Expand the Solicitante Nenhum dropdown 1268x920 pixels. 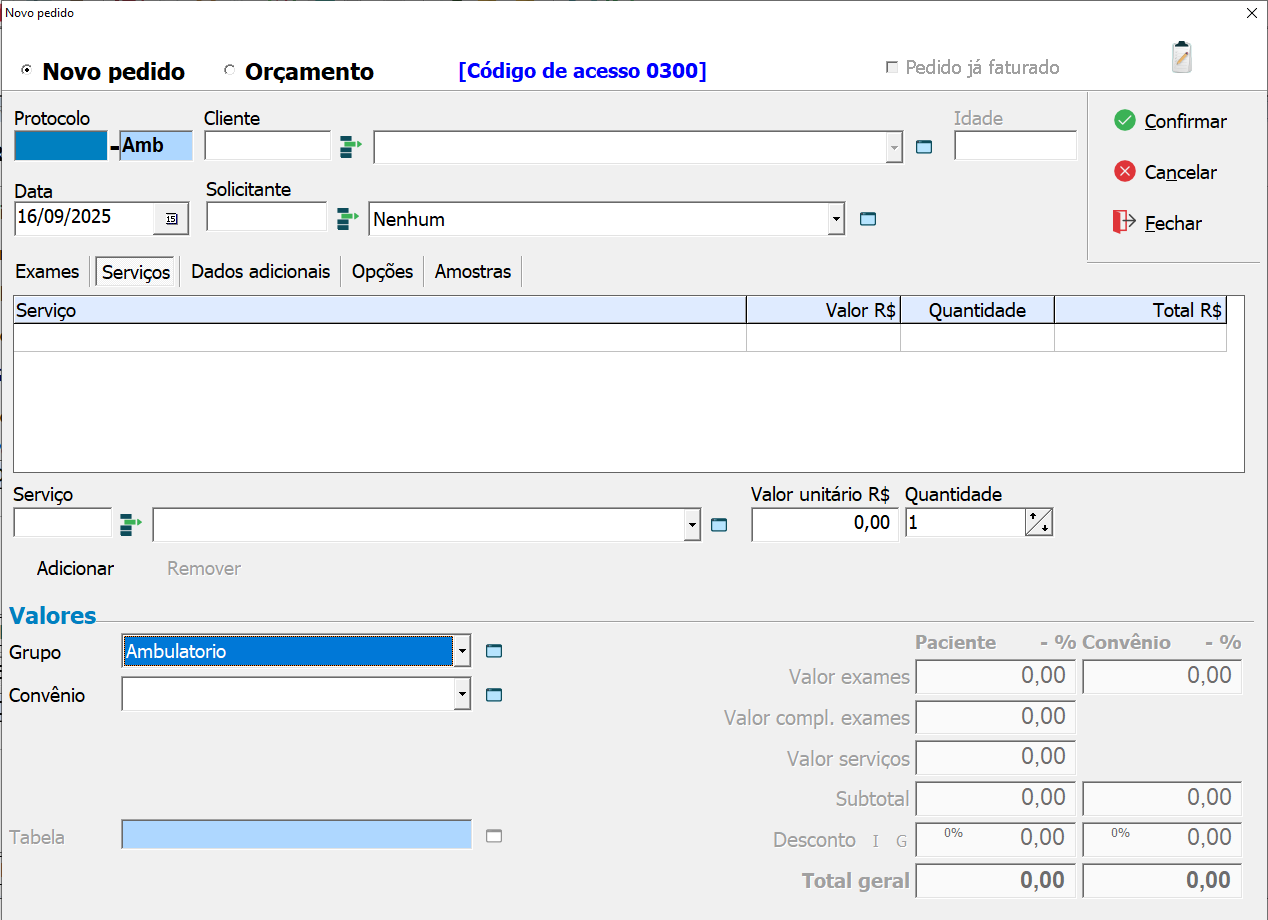(836, 219)
